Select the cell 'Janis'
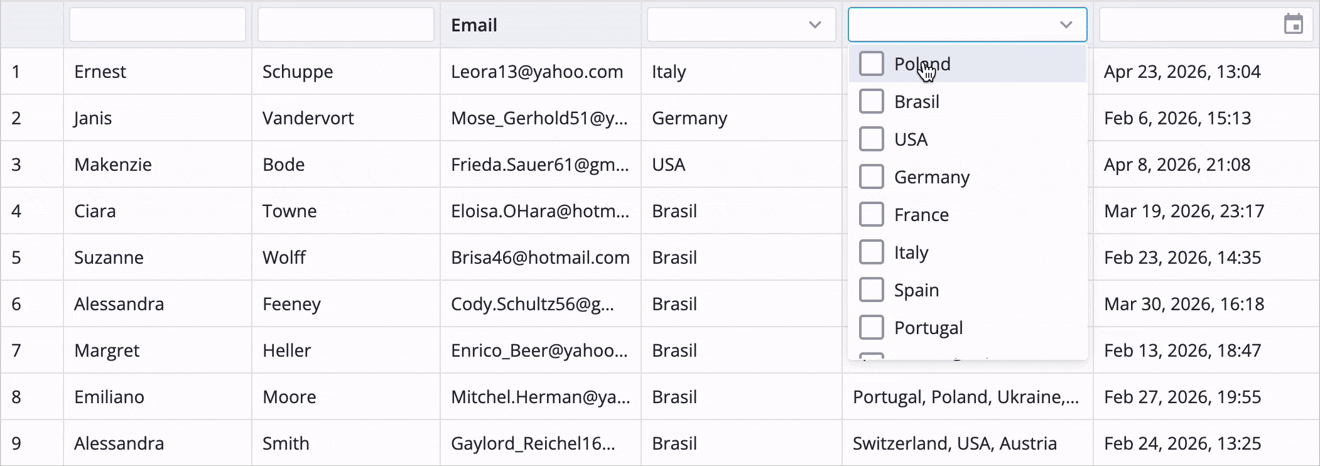The image size is (1320, 466). [157, 118]
